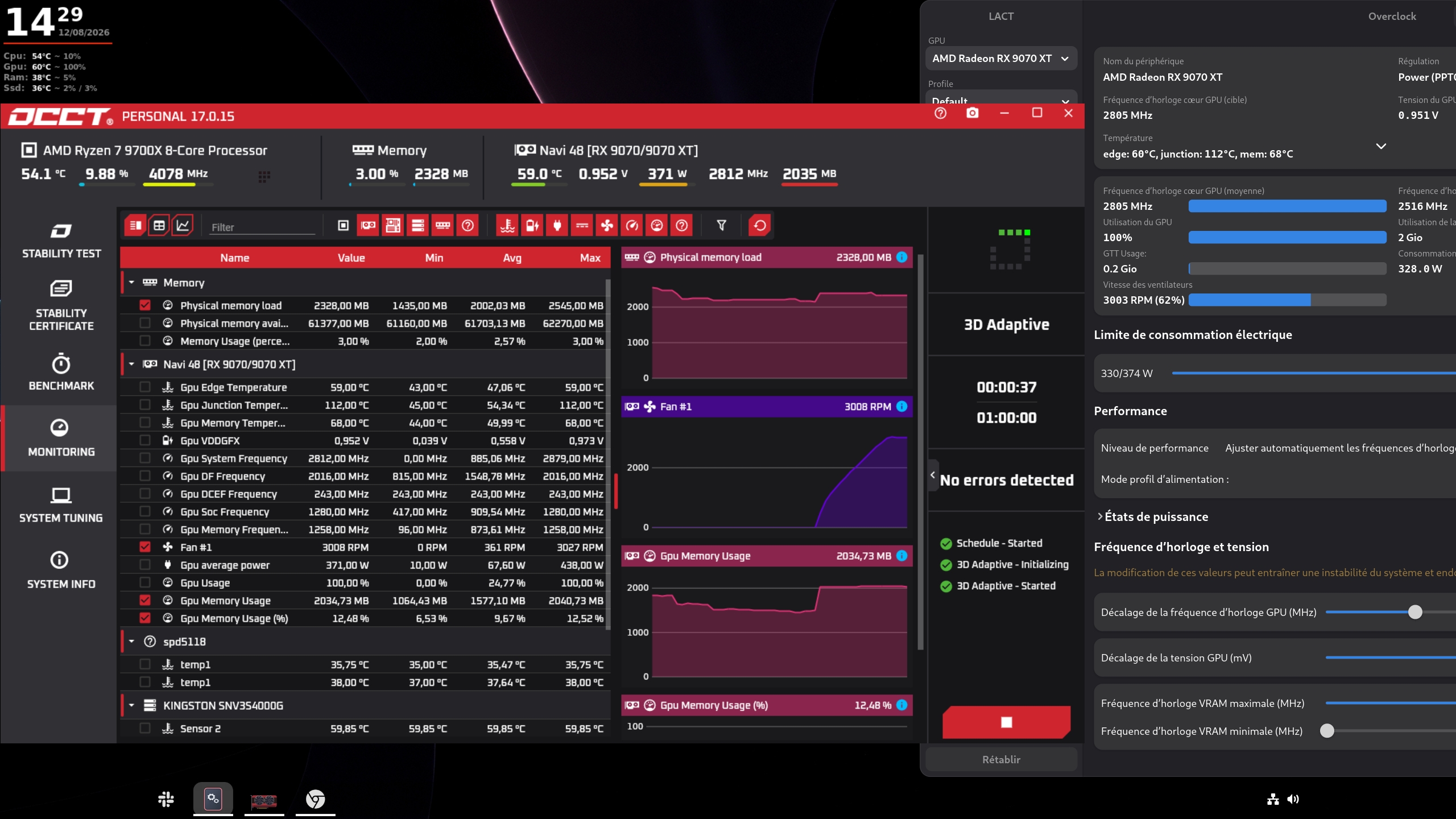The image size is (1456, 819).
Task: Sort the sensor table by Avg column
Action: (x=512, y=258)
